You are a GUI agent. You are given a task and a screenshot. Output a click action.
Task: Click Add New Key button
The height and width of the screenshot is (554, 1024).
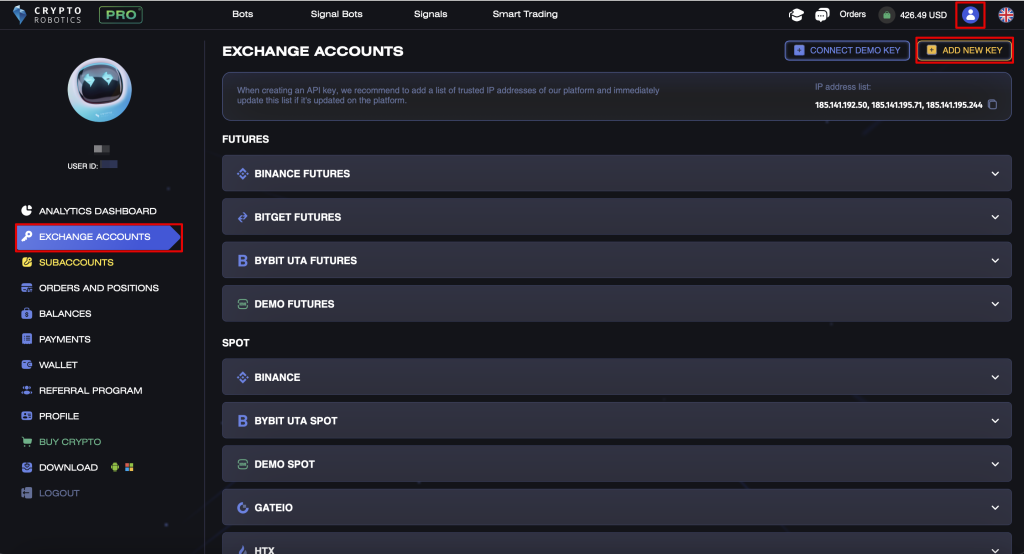point(965,50)
